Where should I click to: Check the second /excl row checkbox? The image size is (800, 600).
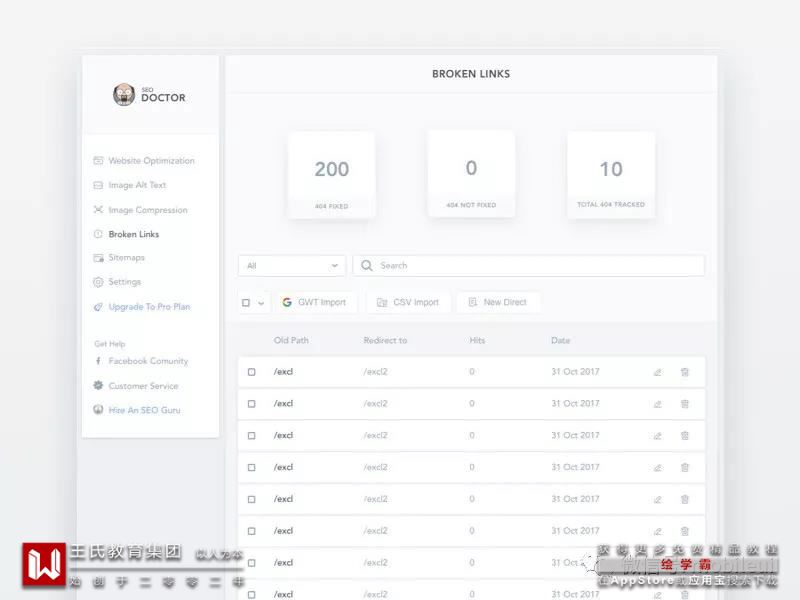pos(252,404)
